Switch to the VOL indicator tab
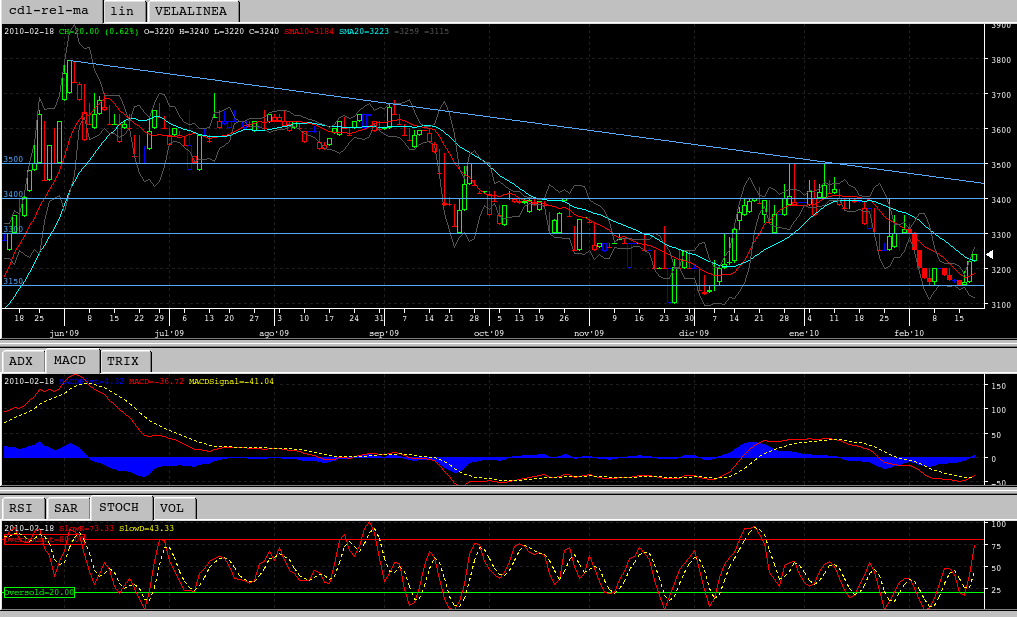The image size is (1017, 617). (x=174, y=508)
